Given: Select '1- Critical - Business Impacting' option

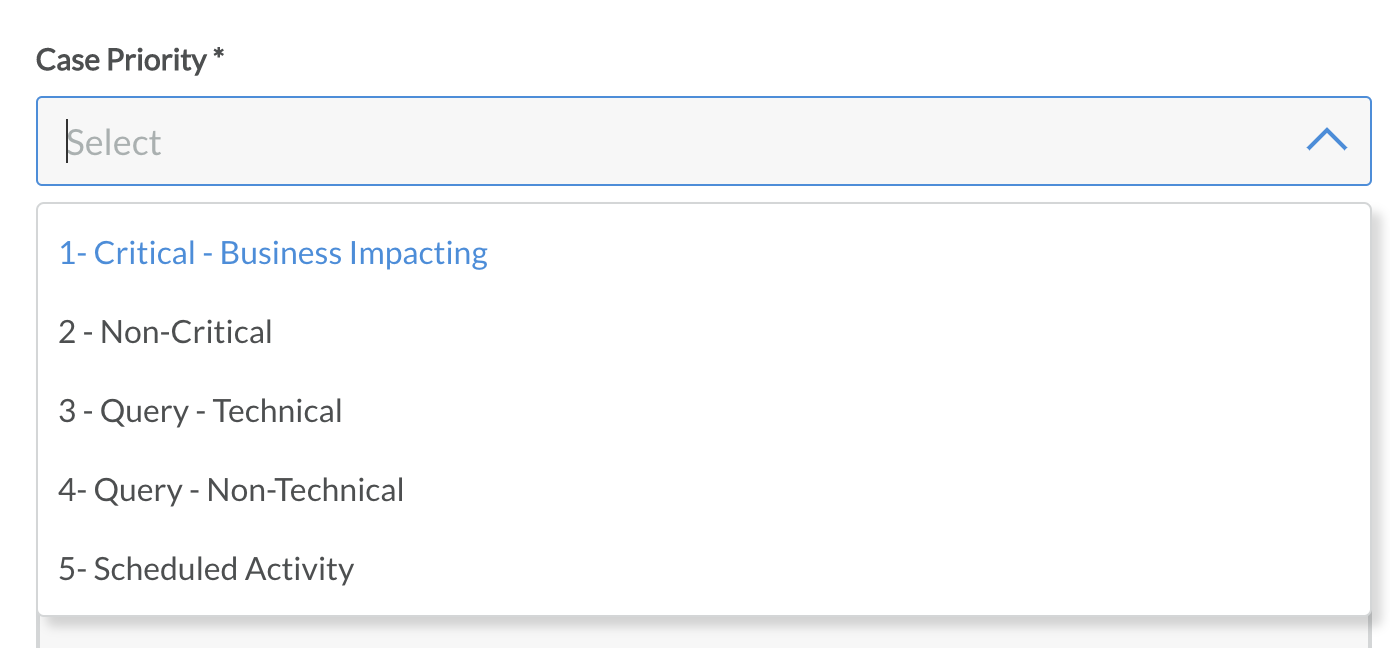Looking at the screenshot, I should 273,253.
